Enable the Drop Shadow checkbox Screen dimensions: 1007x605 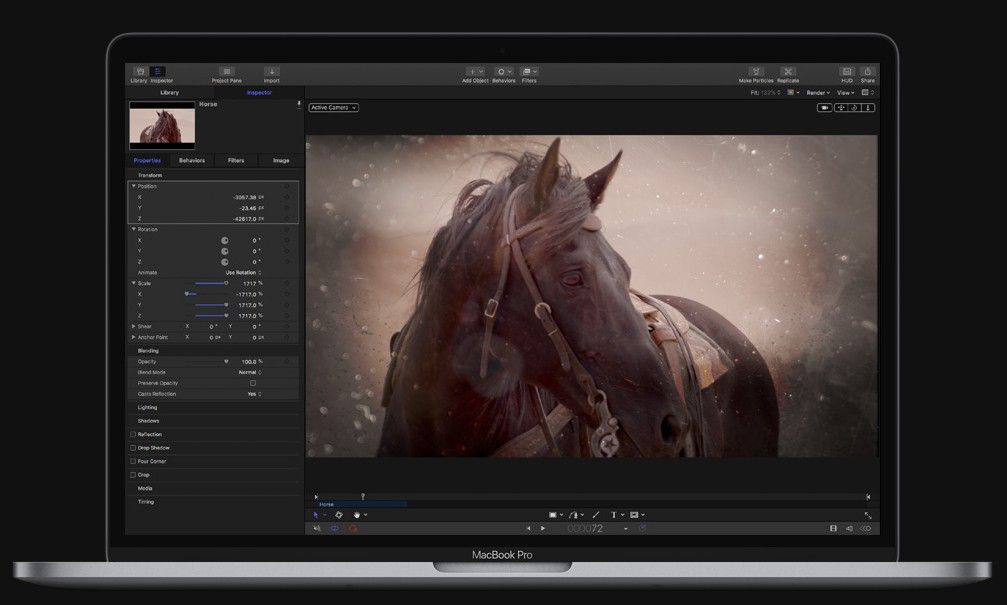coord(133,448)
